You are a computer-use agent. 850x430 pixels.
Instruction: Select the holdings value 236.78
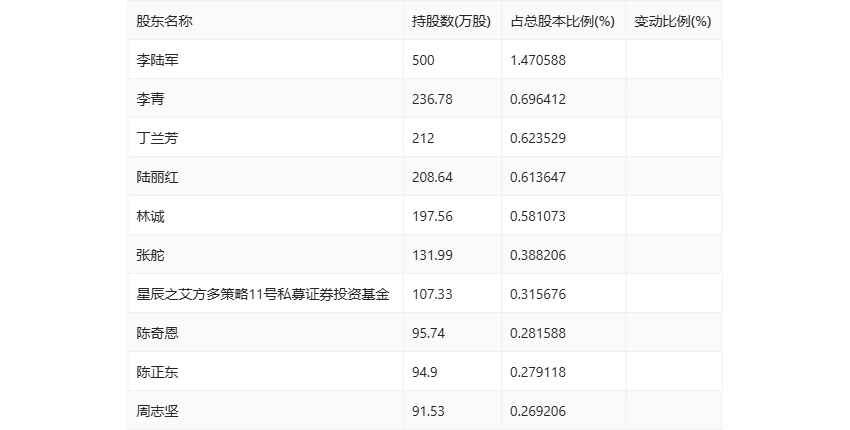[432, 99]
